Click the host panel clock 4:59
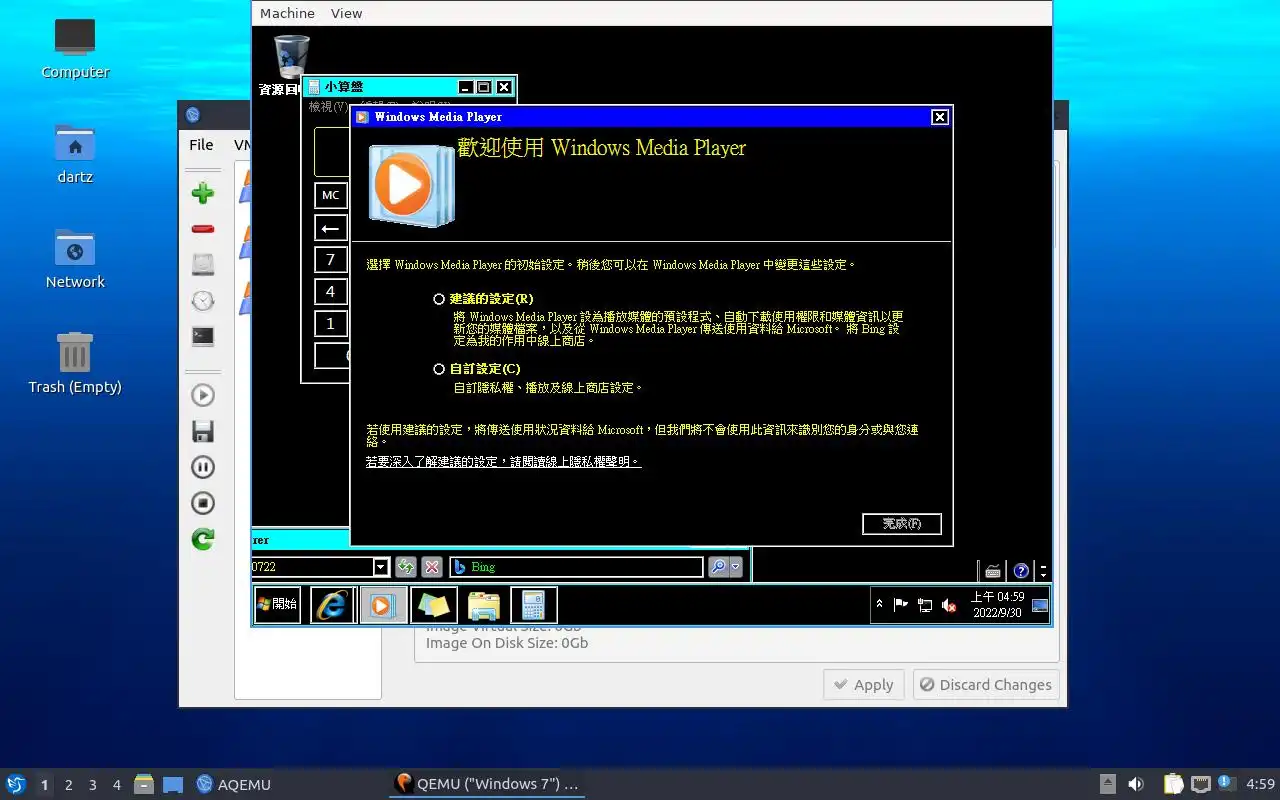 pos(1260,785)
